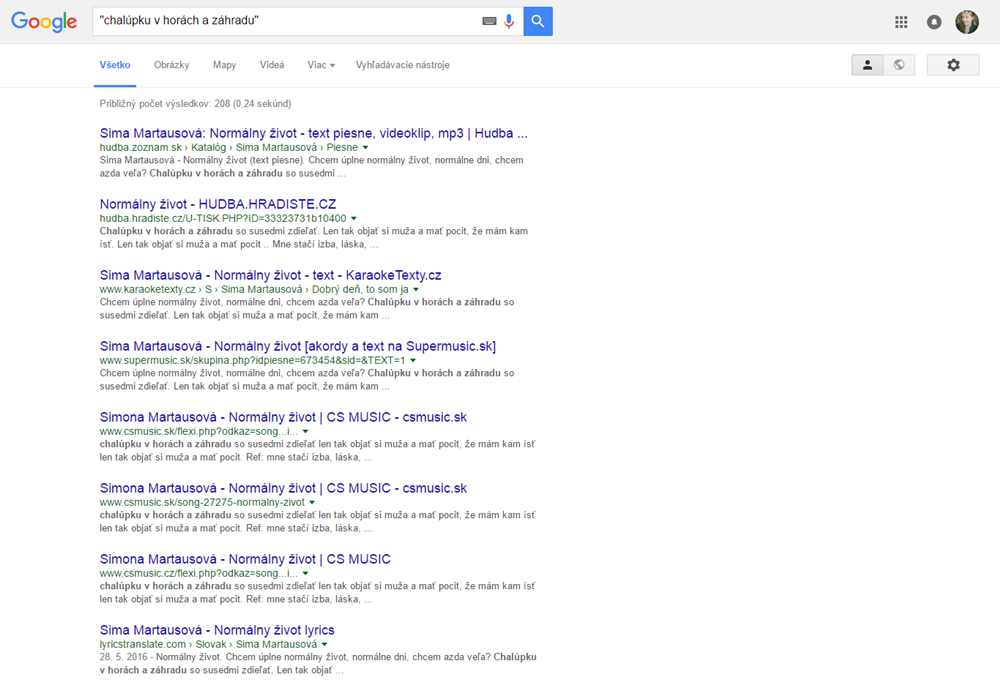This screenshot has width=1000, height=682.
Task: Open Normálny život lyrics result
Action: point(217,630)
